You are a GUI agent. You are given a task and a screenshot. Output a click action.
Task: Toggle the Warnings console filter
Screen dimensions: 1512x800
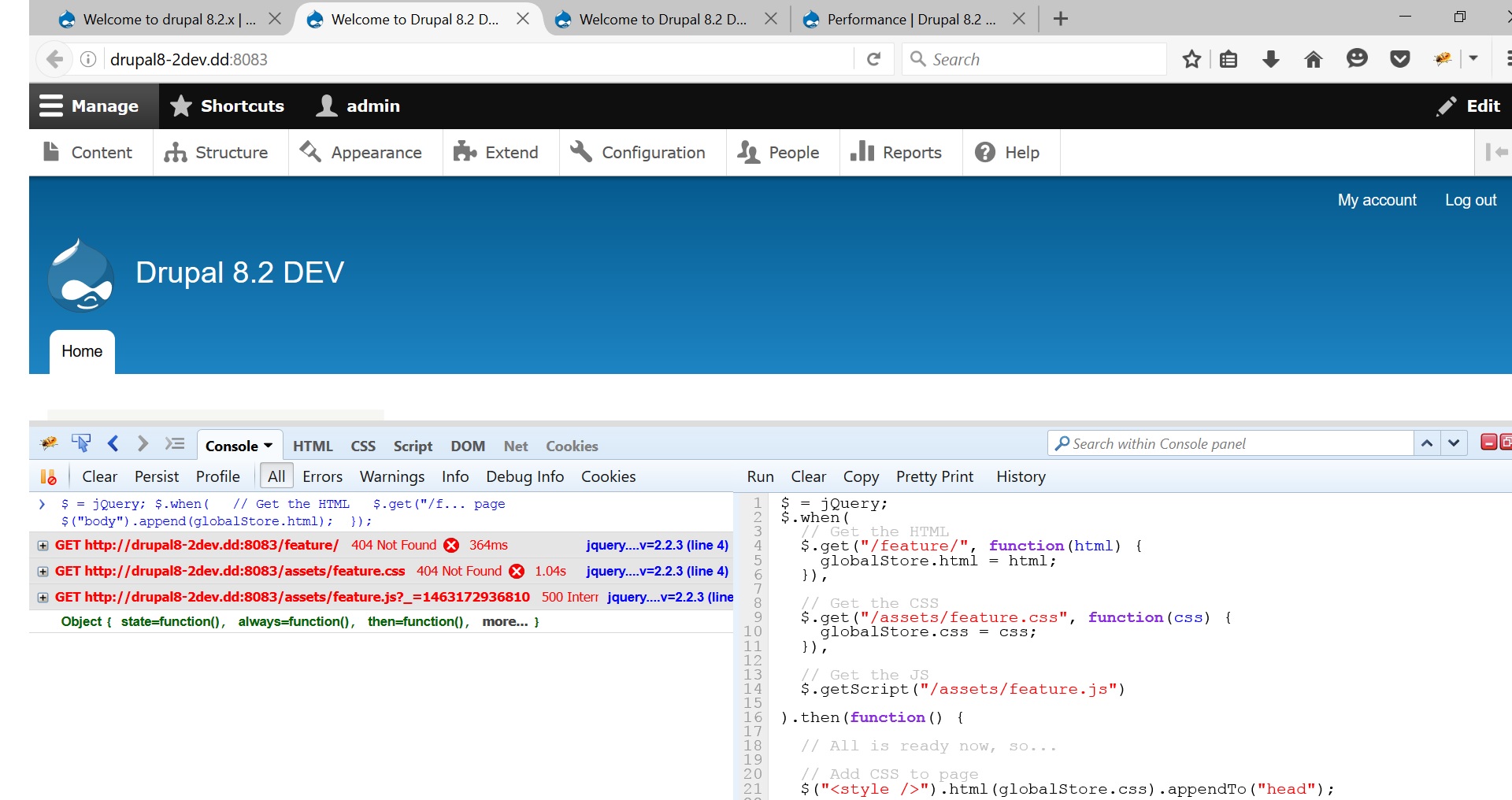(x=392, y=476)
